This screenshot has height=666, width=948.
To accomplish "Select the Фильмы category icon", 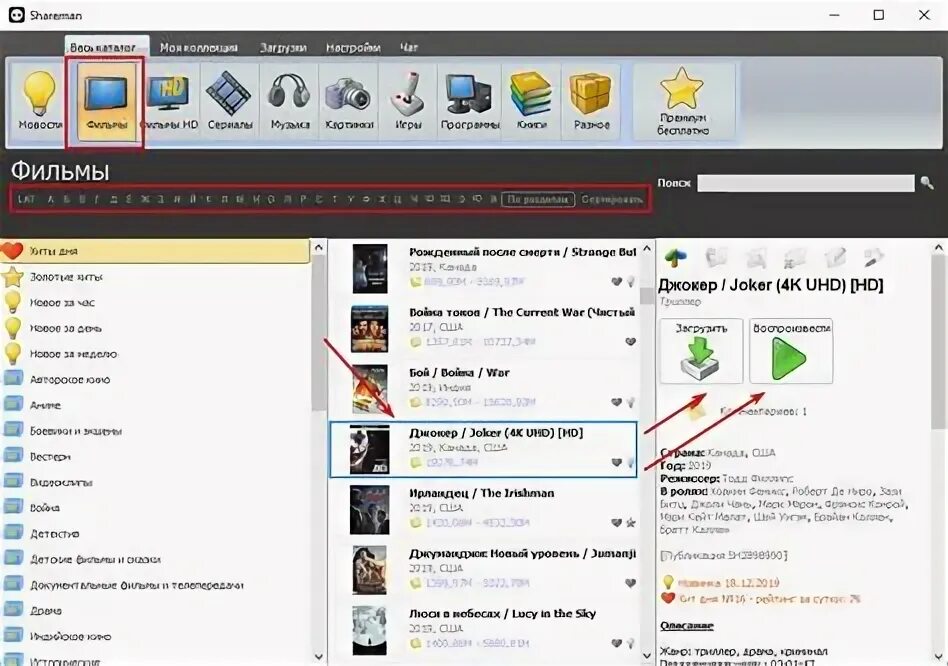I will click(106, 102).
